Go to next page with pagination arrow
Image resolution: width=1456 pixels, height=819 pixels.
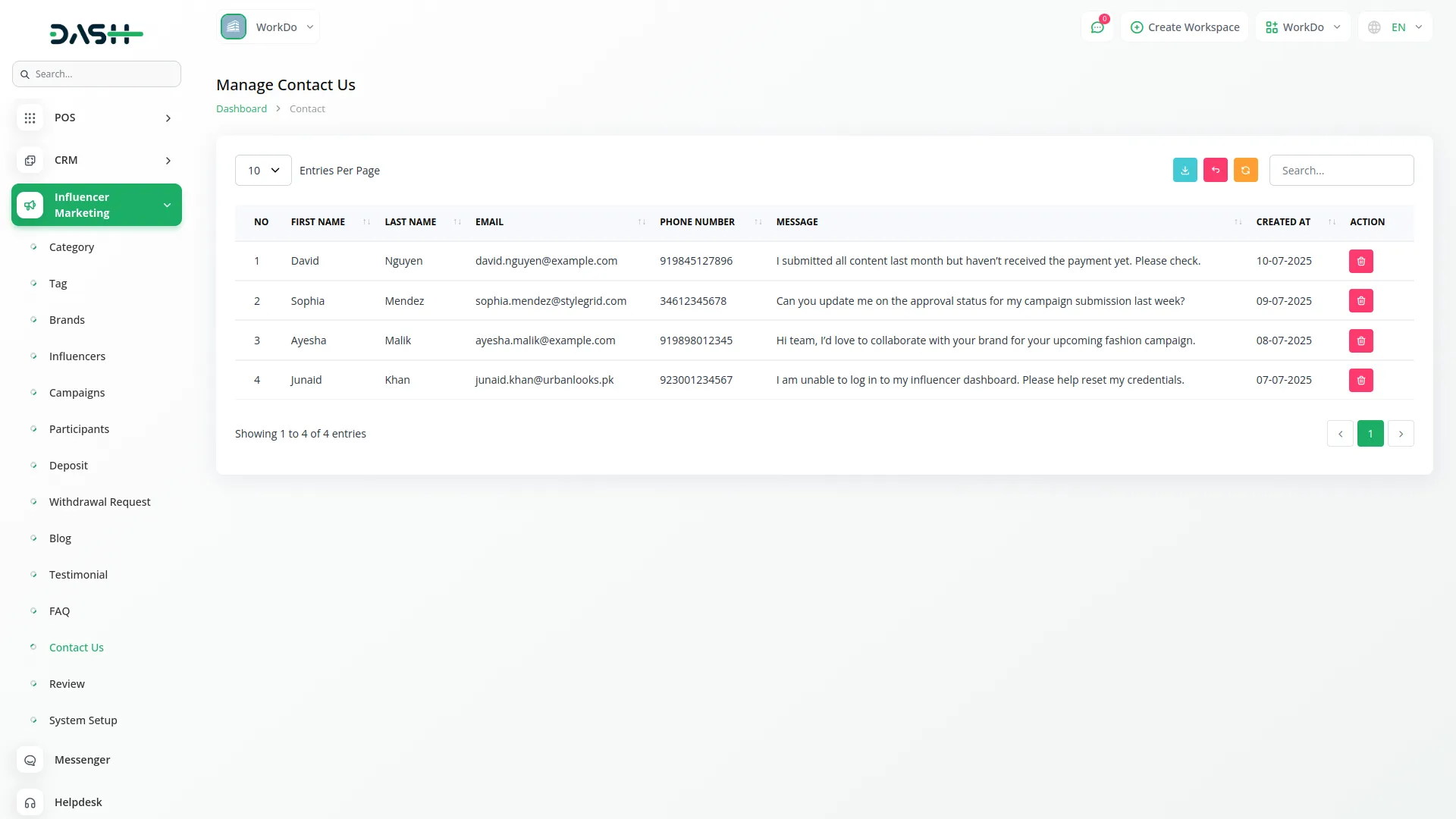coord(1401,434)
